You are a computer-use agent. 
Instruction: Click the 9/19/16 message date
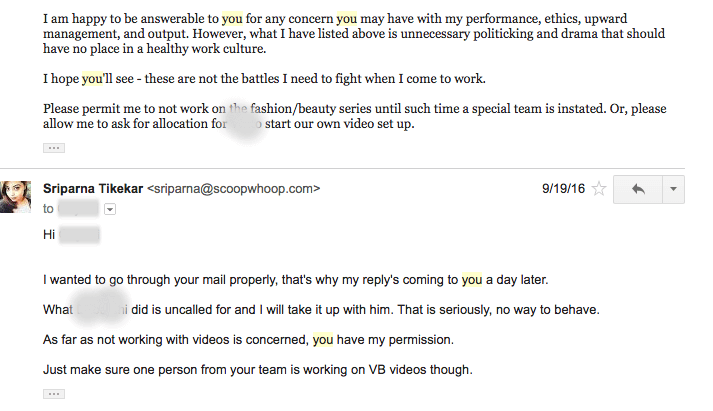[561, 187]
